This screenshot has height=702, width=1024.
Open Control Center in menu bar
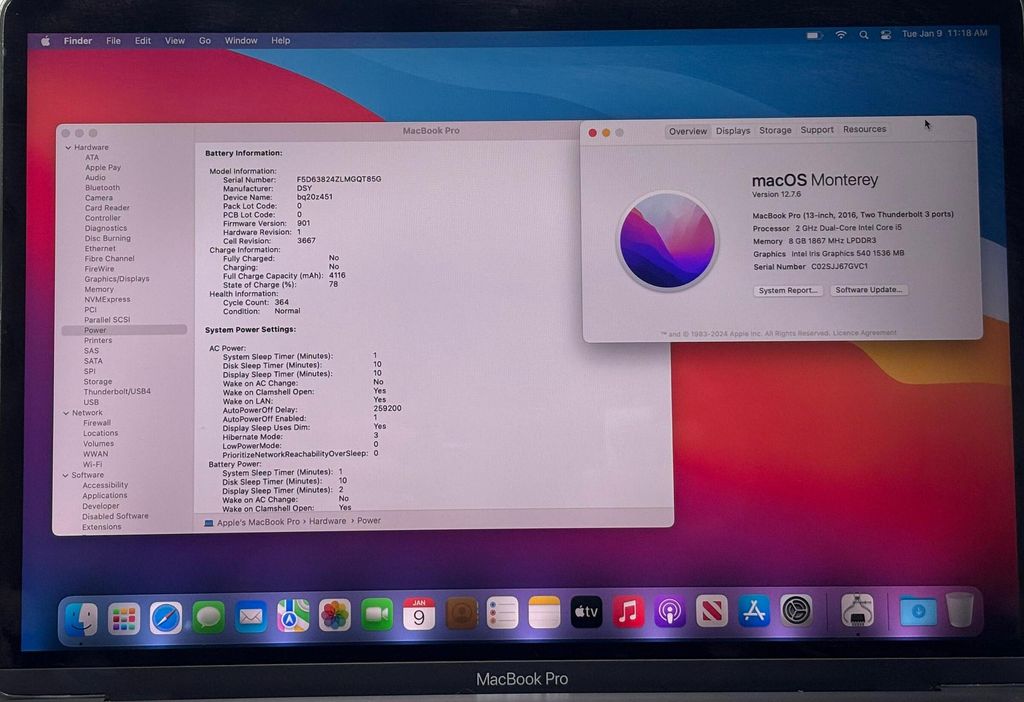pyautogui.click(x=885, y=35)
